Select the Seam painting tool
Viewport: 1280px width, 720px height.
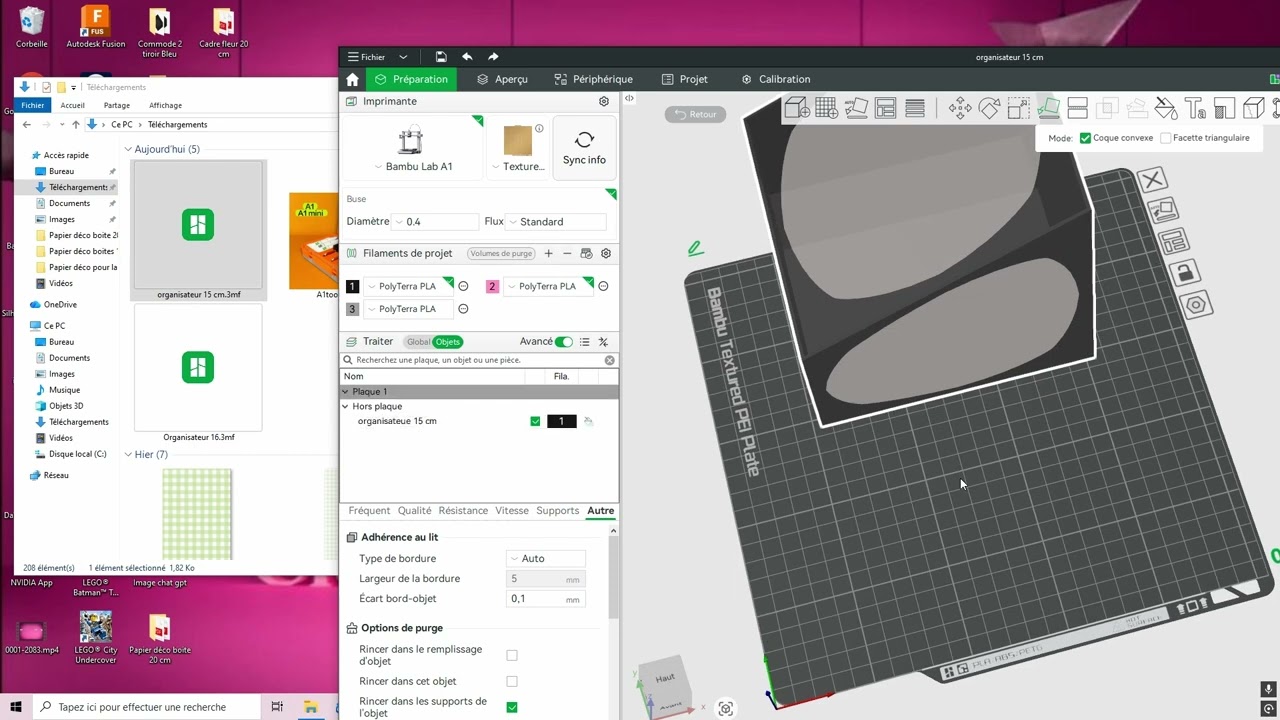point(1224,108)
